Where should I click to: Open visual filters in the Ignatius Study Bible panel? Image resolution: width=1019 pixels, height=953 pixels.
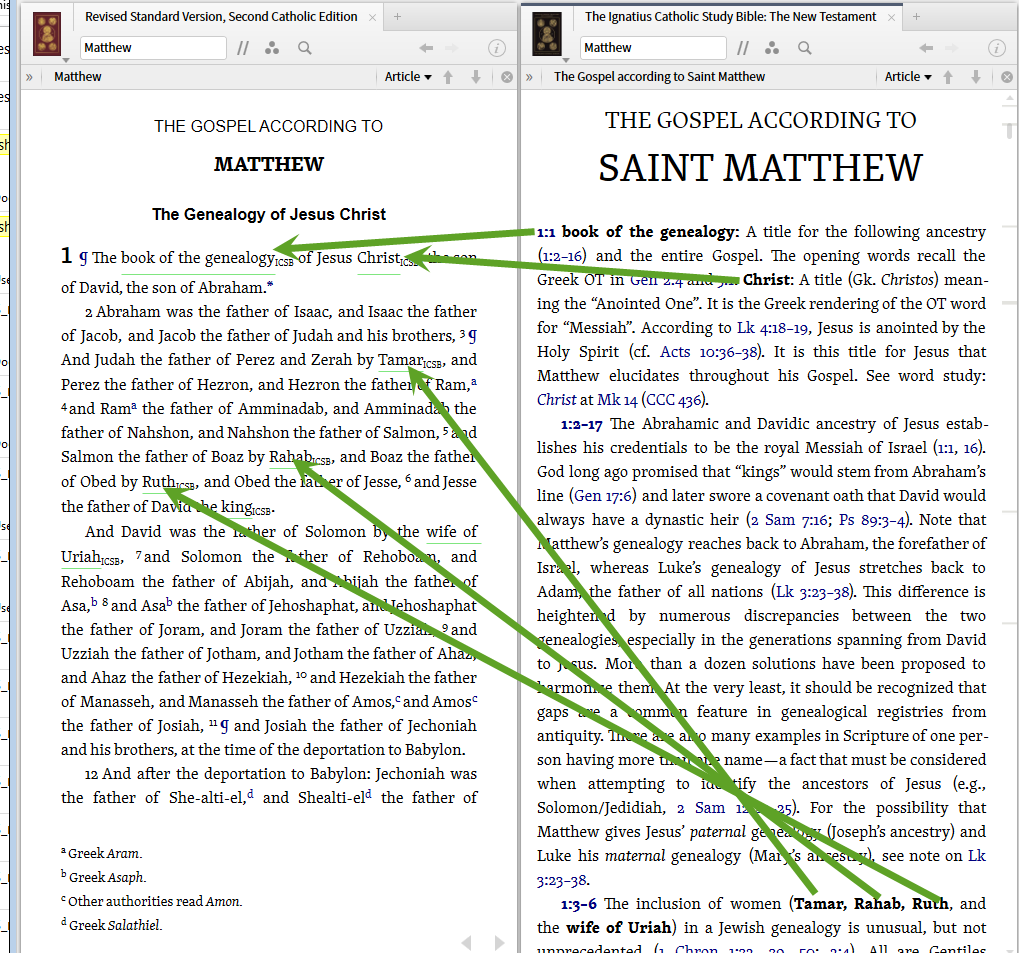pyautogui.click(x=772, y=47)
